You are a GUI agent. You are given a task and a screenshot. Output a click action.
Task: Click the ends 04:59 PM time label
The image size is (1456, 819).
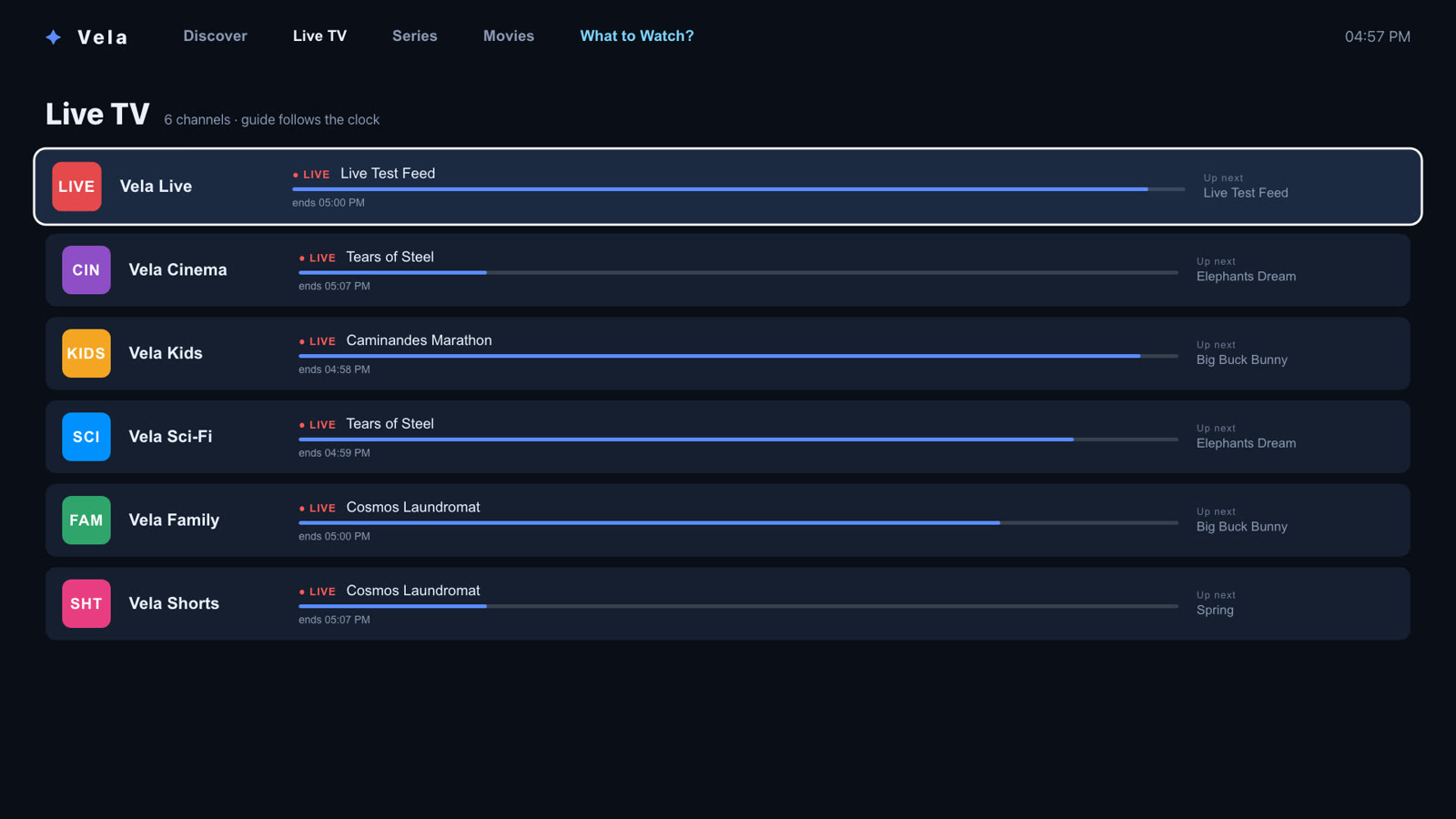pyautogui.click(x=334, y=453)
